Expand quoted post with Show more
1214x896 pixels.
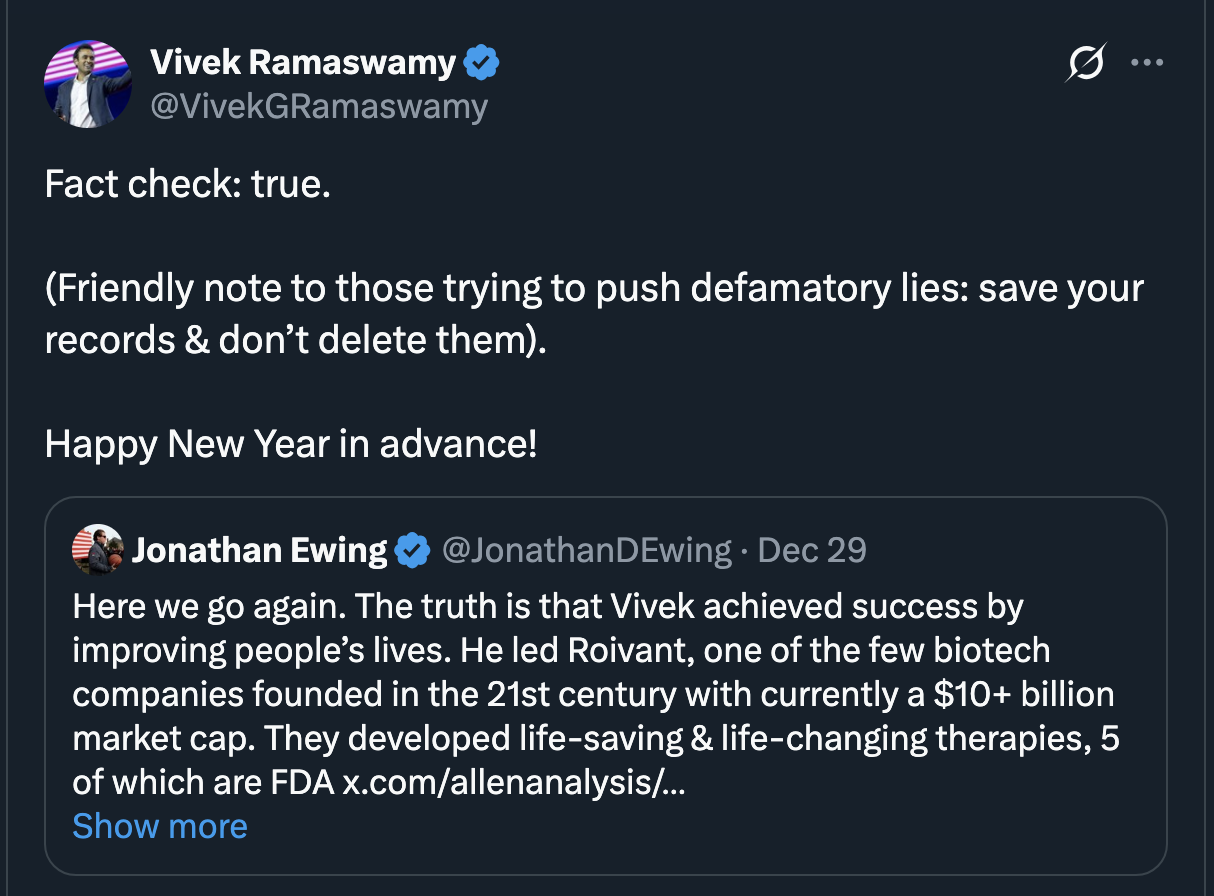[x=160, y=826]
